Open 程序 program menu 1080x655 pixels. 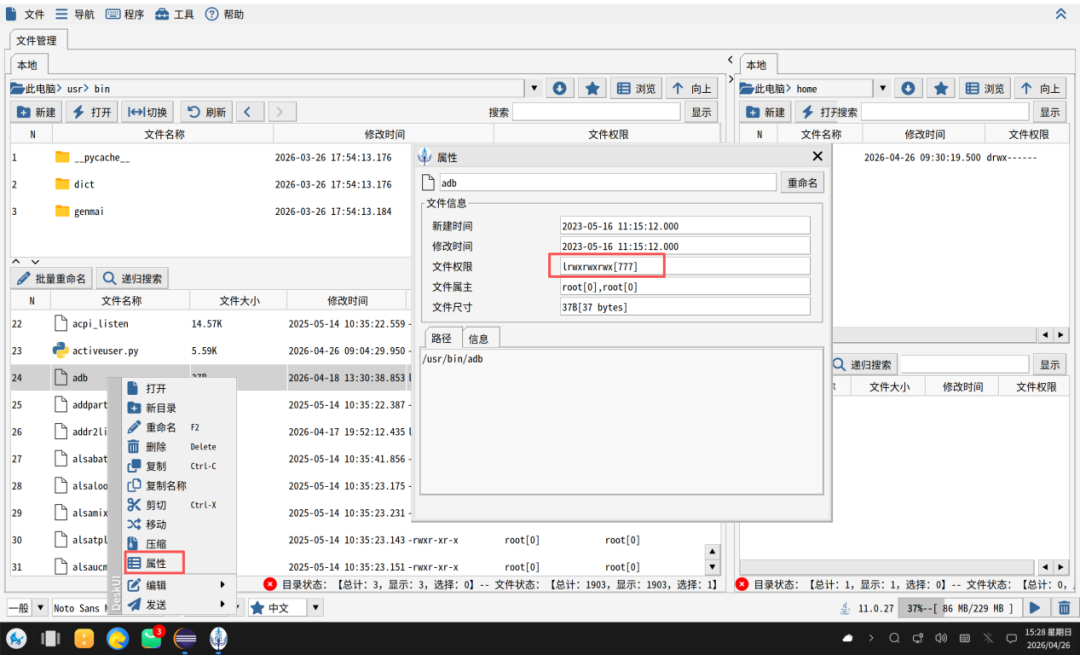coord(125,14)
